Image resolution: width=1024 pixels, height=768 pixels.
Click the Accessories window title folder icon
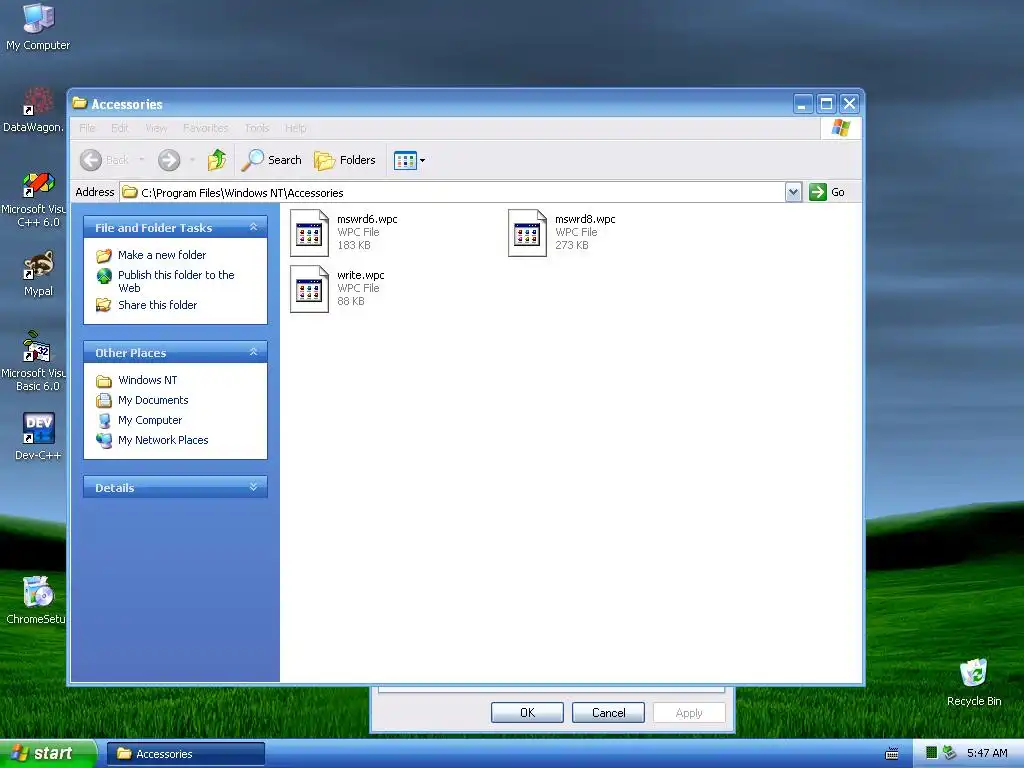80,103
